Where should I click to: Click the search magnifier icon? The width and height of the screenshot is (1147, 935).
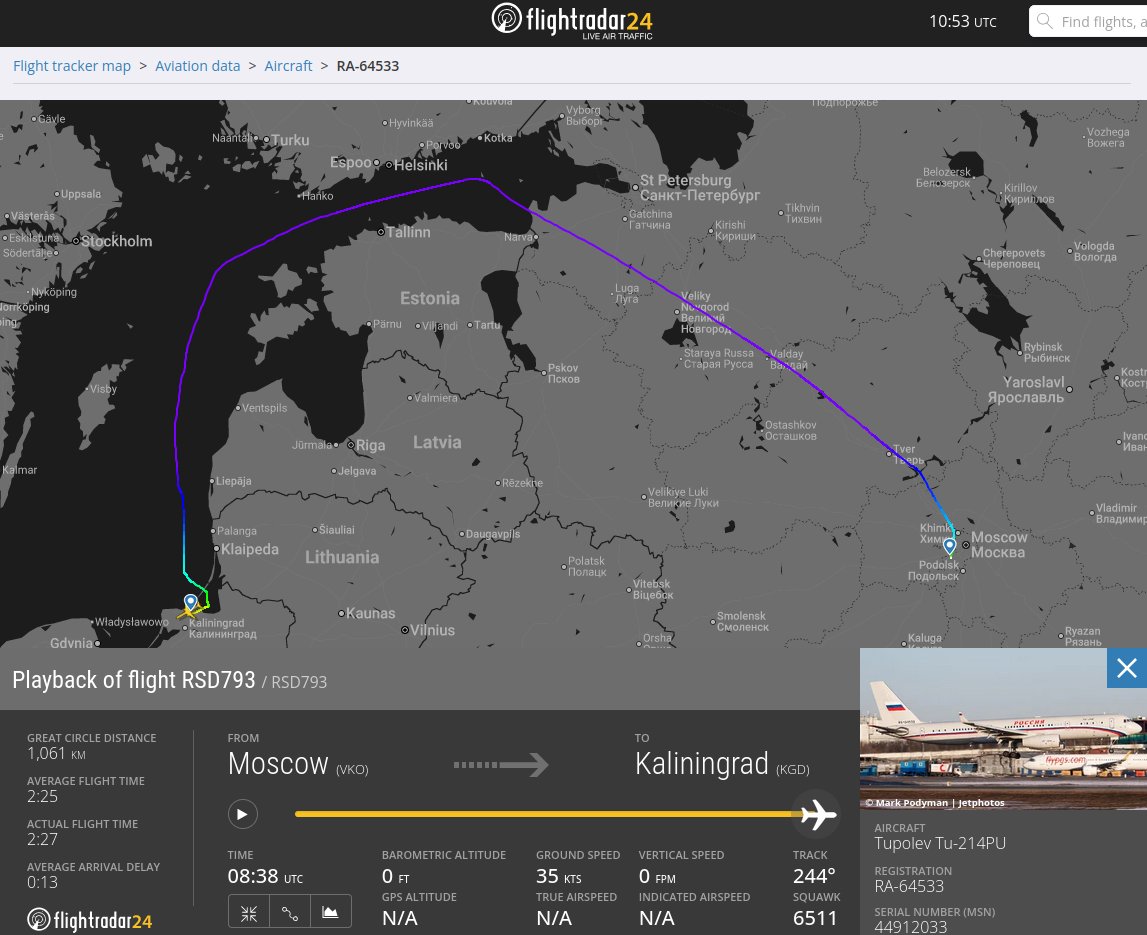(x=1045, y=21)
